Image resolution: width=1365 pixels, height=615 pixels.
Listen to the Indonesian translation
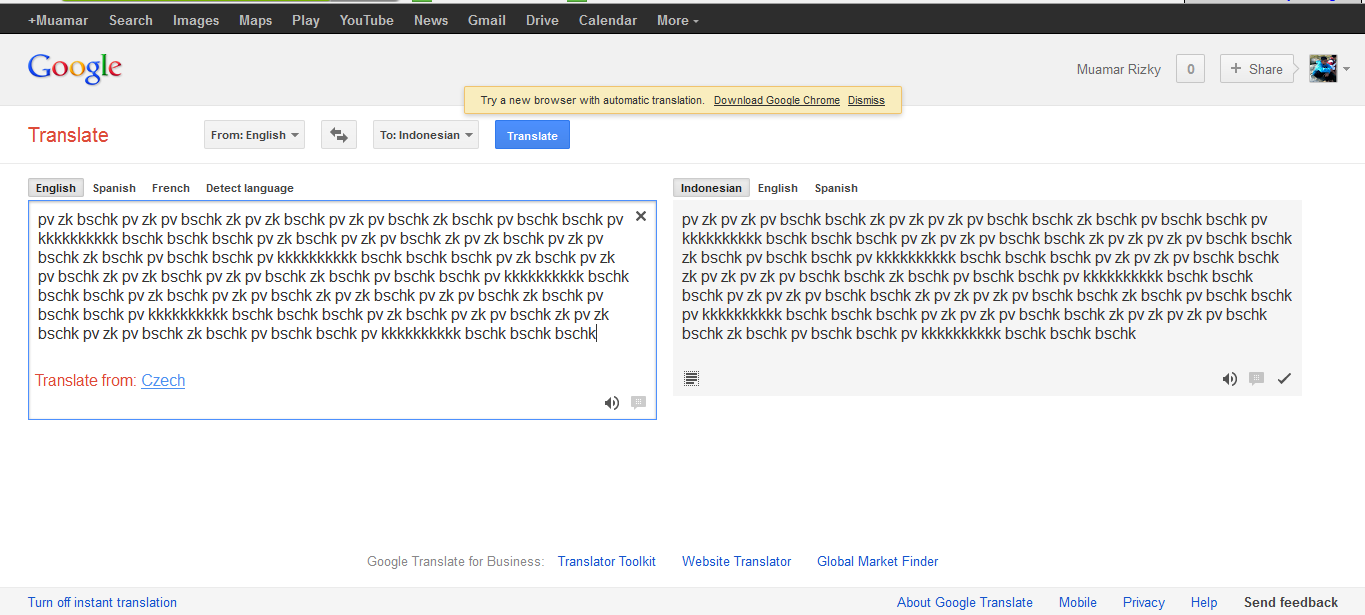tap(1229, 378)
